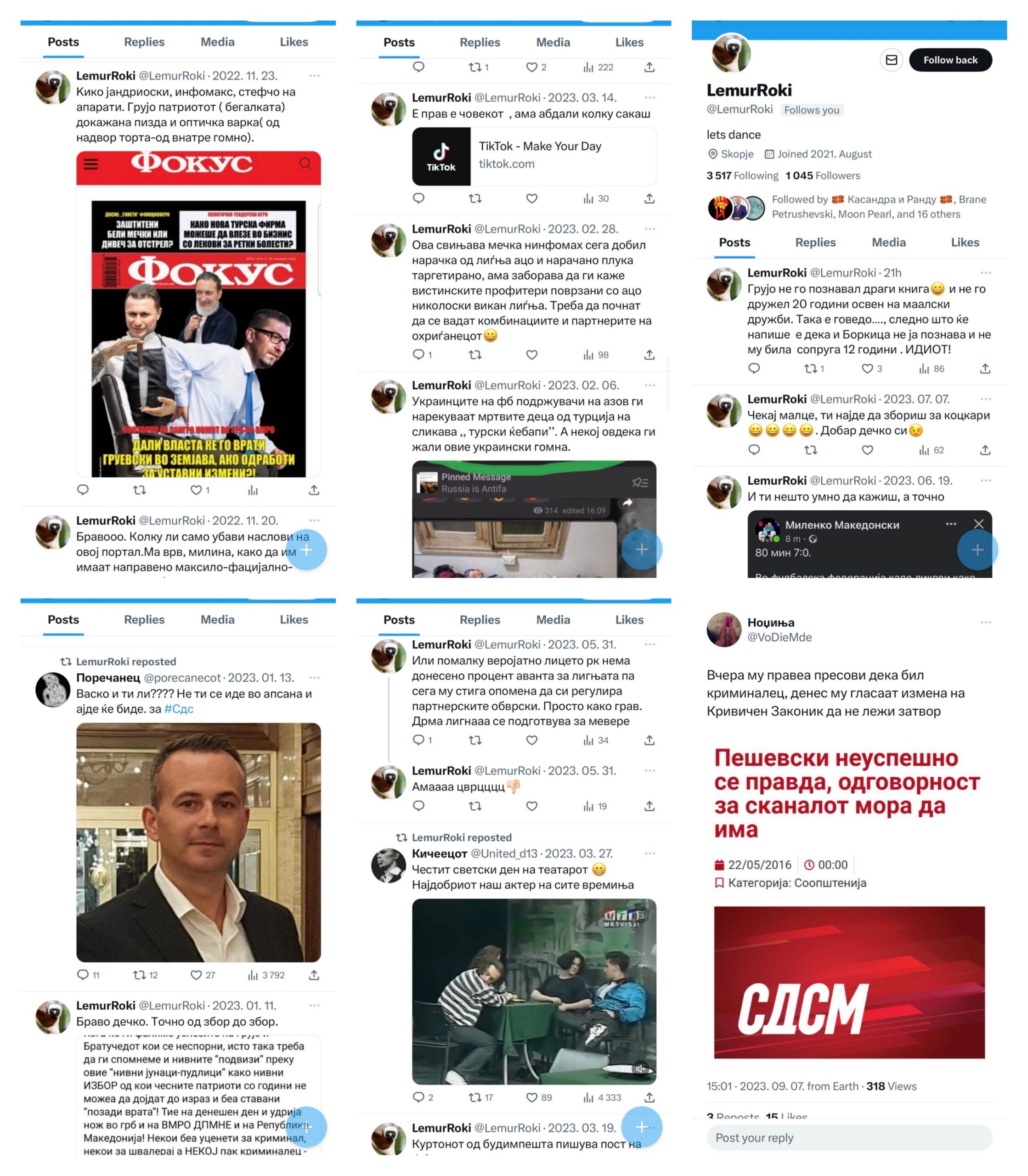This screenshot has height=1176, width=1028.
Task: Click the Post your reply field
Action: pos(849,1137)
